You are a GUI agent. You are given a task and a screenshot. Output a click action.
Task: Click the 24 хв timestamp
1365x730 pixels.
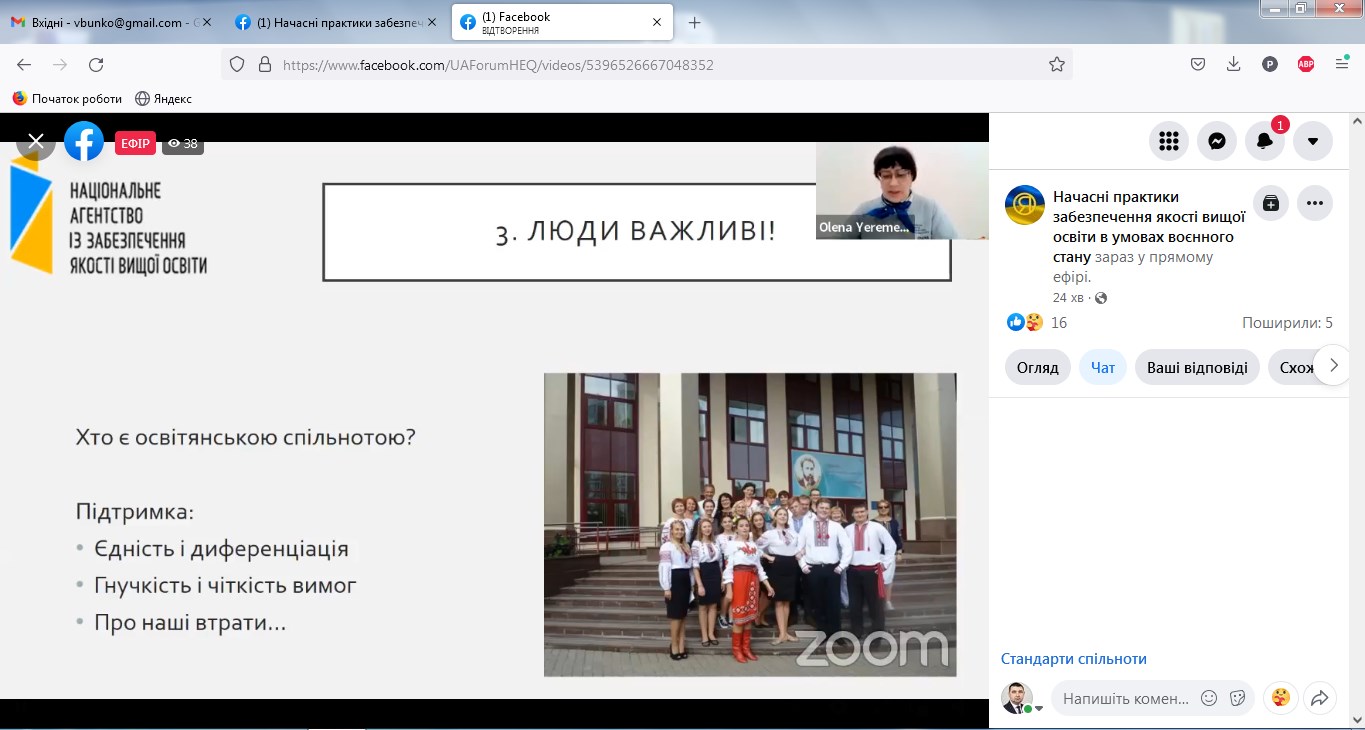pyautogui.click(x=1068, y=298)
